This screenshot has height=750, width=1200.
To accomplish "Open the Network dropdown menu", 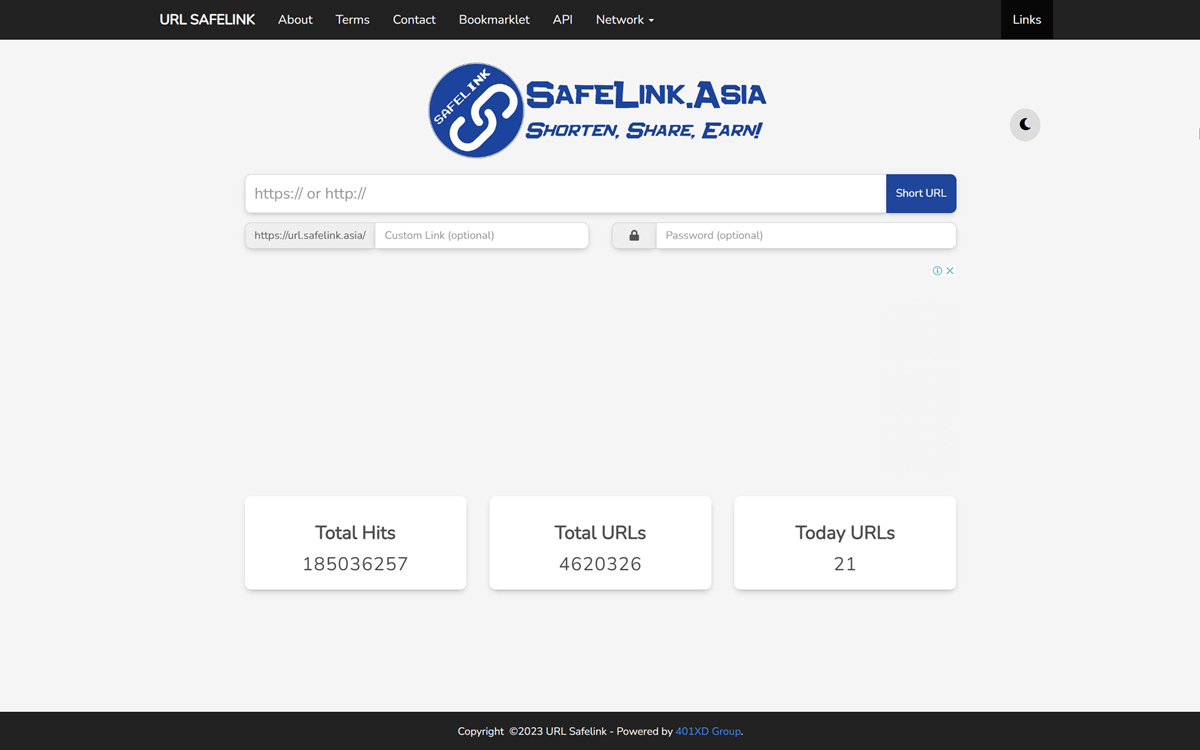I will [625, 20].
